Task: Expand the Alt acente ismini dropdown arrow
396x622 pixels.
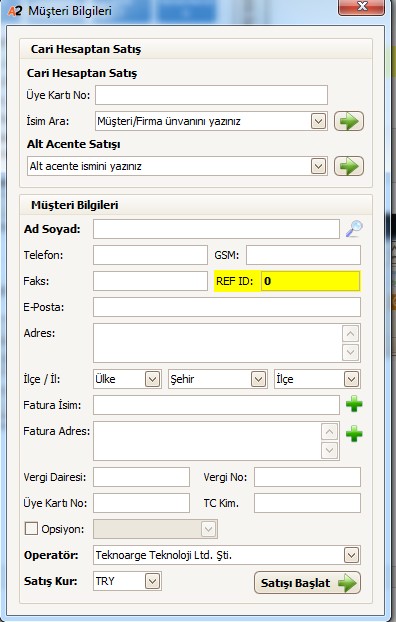Action: (318, 166)
